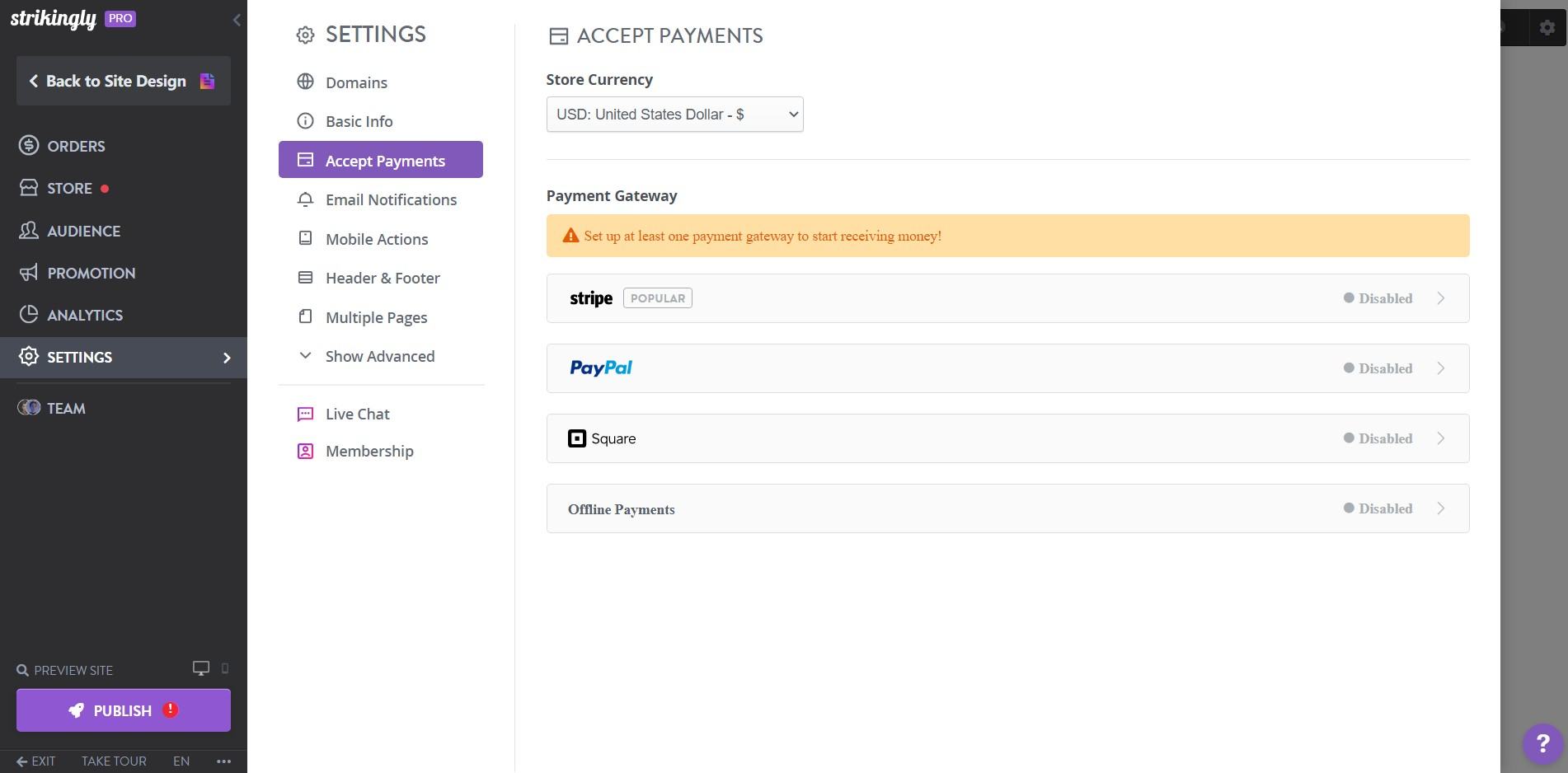
Task: Open the Membership settings tab
Action: (369, 451)
